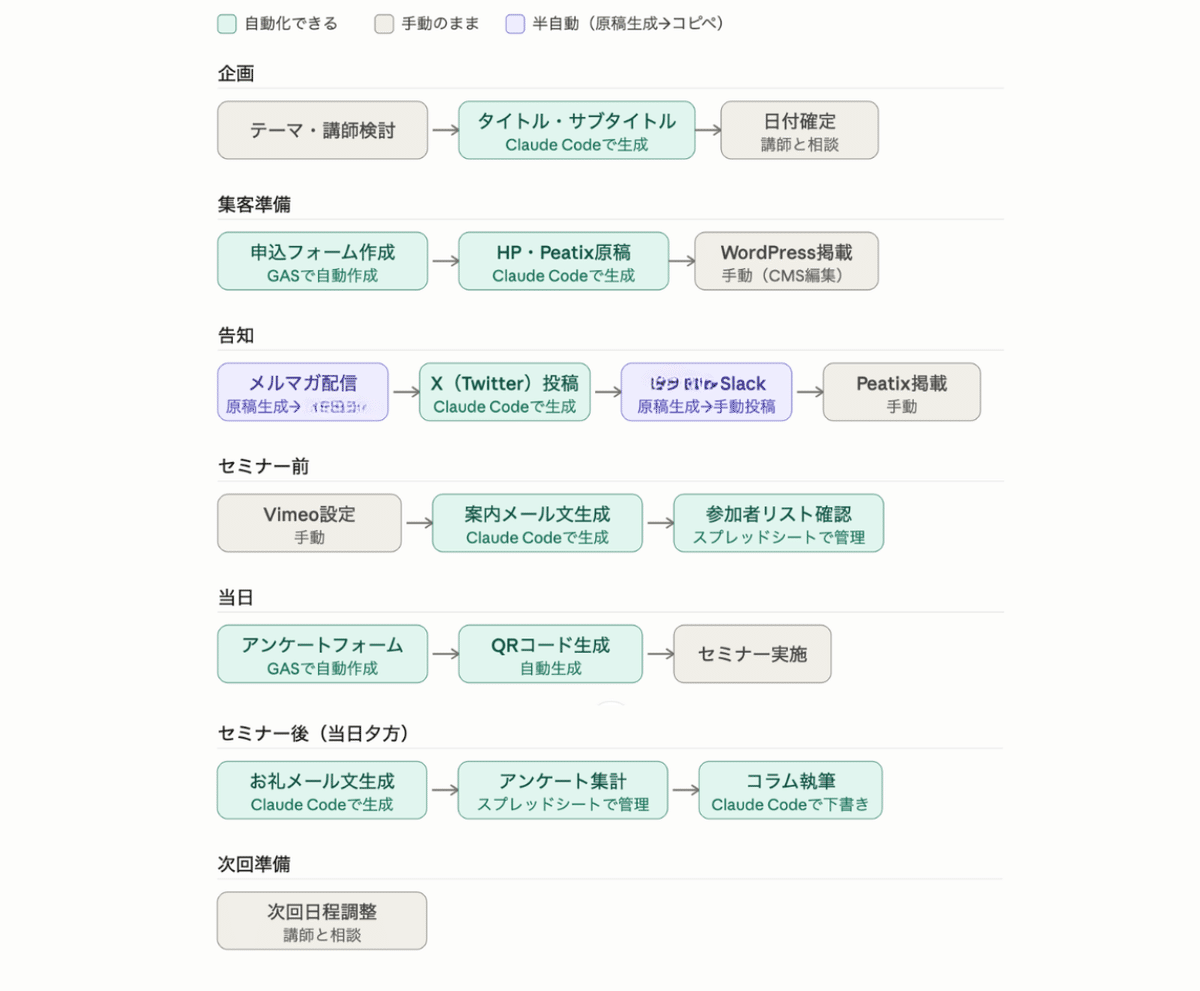Click the QRコード生成 node
Screen dimensions: 1200x991
[x=550, y=654]
